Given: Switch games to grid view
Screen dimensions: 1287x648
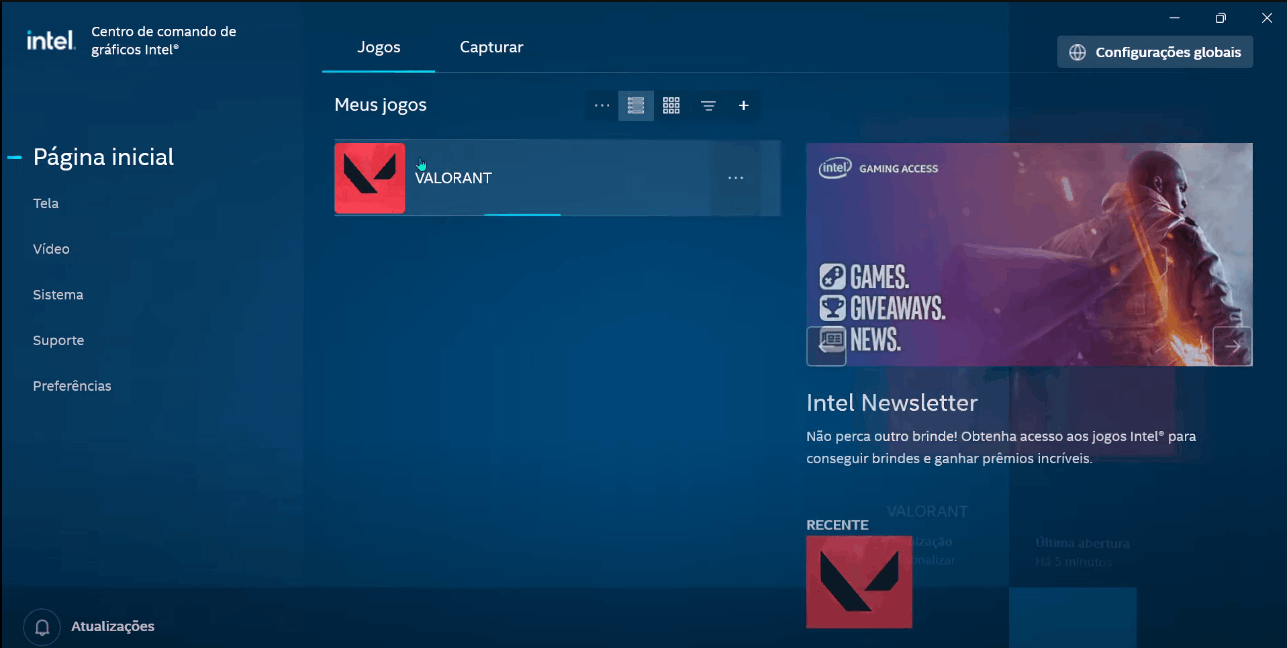Looking at the screenshot, I should point(671,106).
